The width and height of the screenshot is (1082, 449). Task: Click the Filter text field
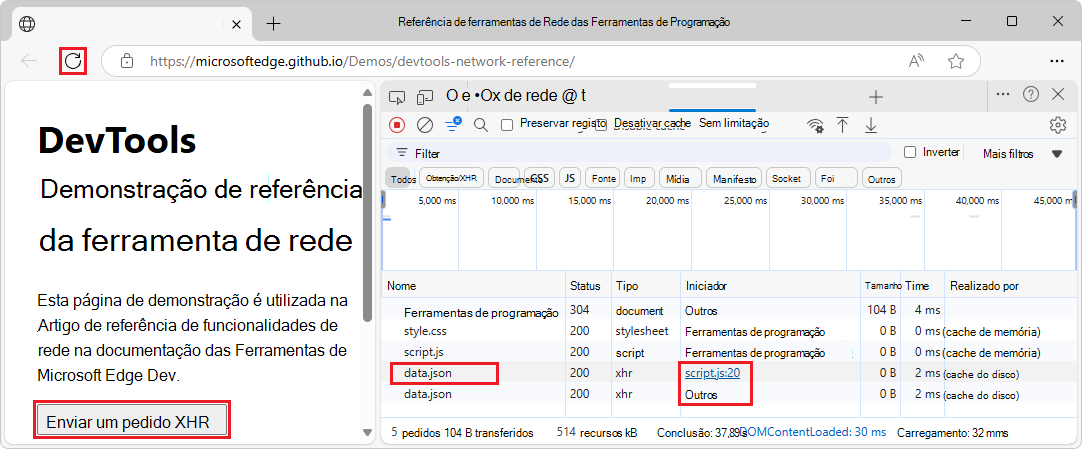tap(638, 153)
